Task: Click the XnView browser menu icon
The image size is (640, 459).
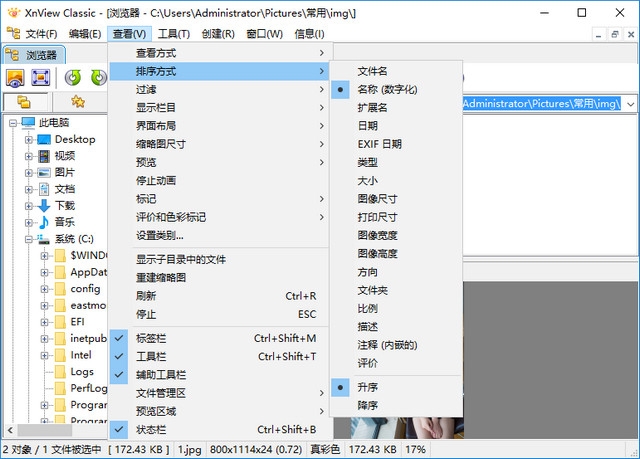Action: point(13,33)
